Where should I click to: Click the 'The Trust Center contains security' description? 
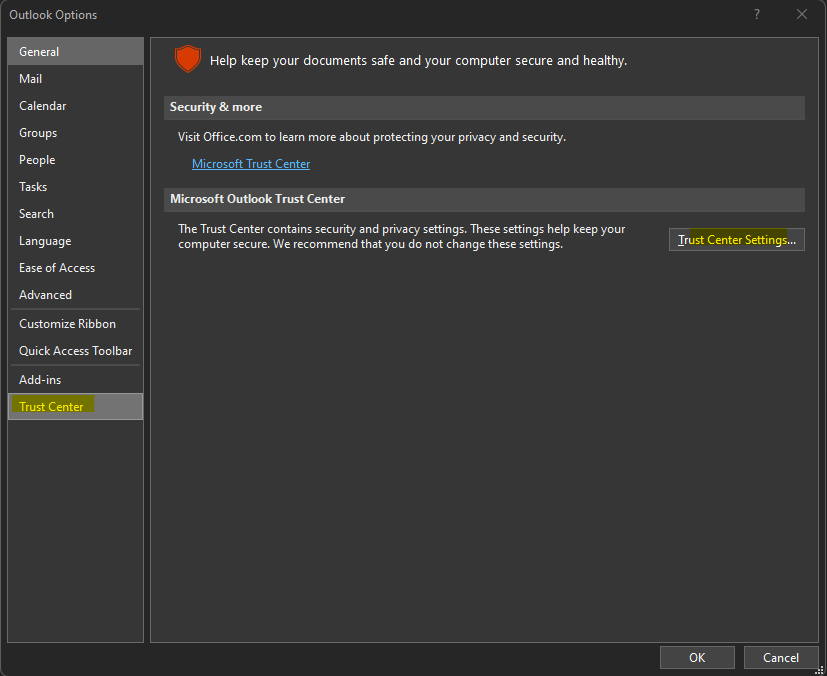(x=401, y=236)
